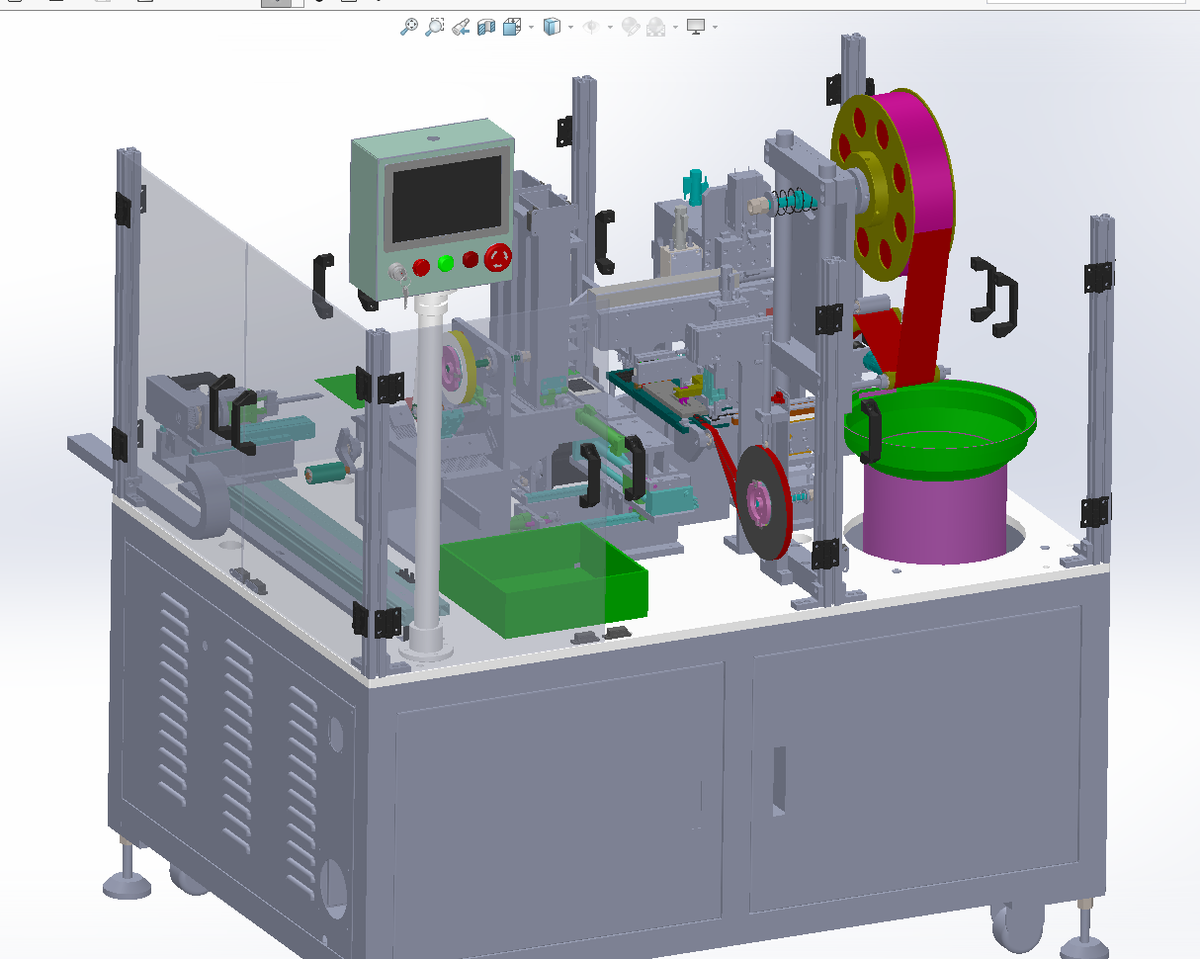
Task: Toggle the Section View tool
Action: (x=487, y=27)
